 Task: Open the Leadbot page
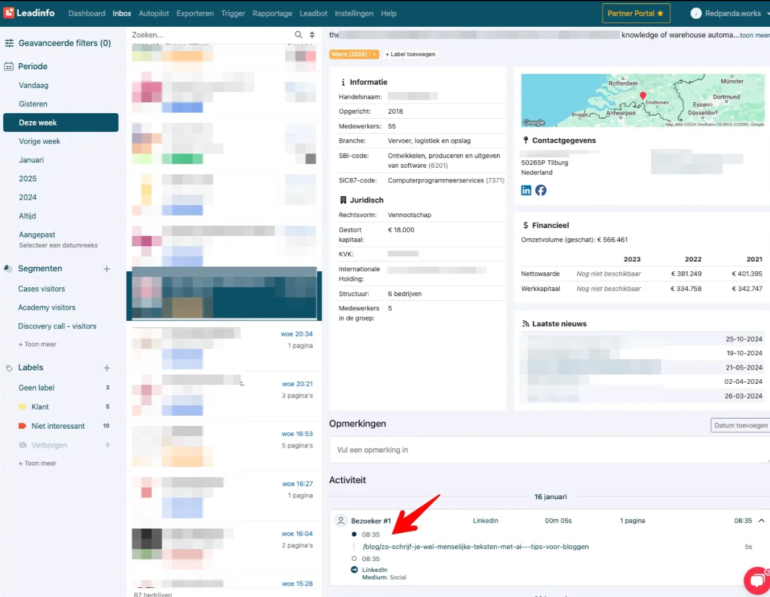point(313,13)
